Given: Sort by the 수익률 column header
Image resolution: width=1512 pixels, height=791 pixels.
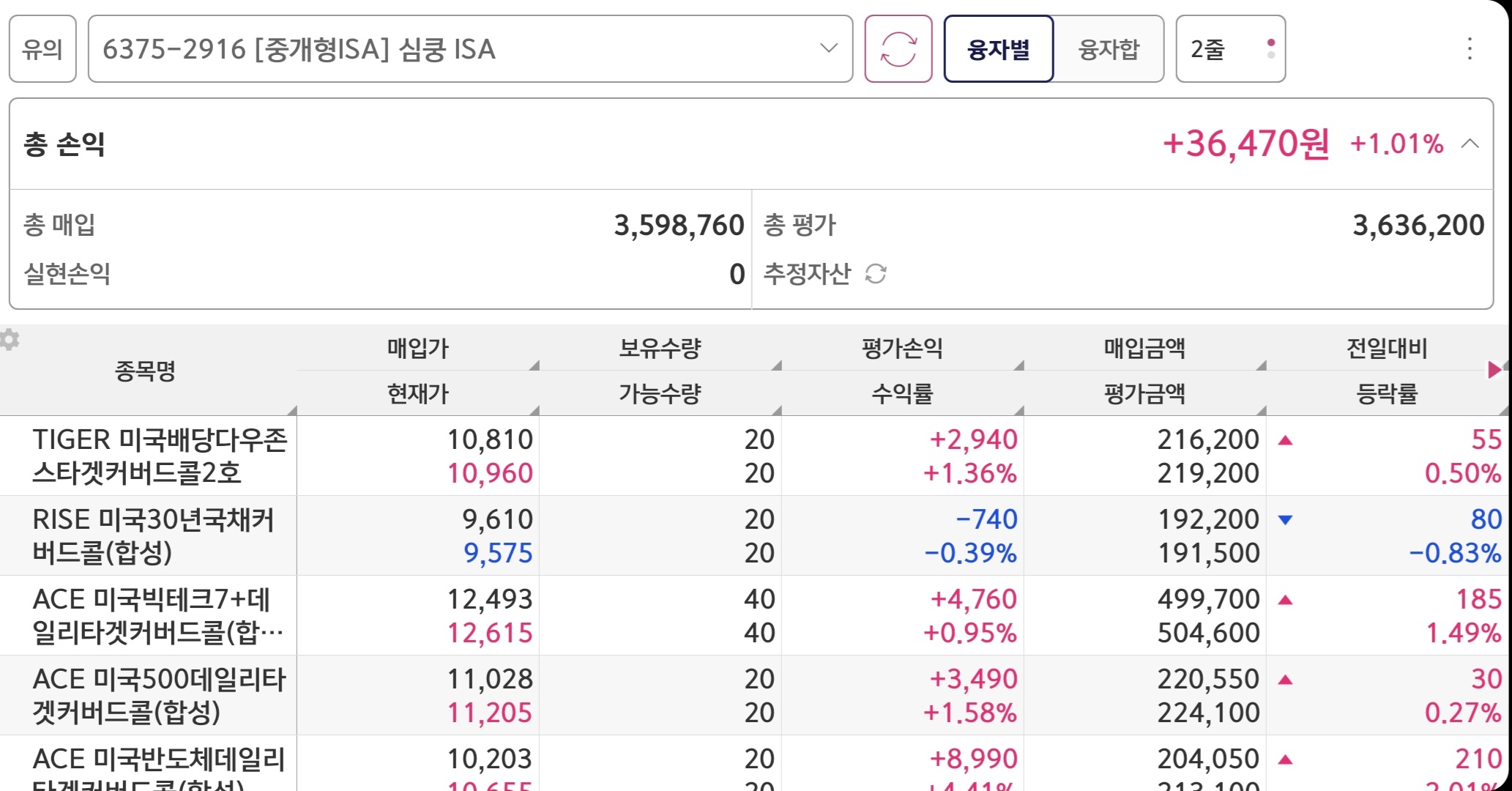Looking at the screenshot, I should click(902, 394).
